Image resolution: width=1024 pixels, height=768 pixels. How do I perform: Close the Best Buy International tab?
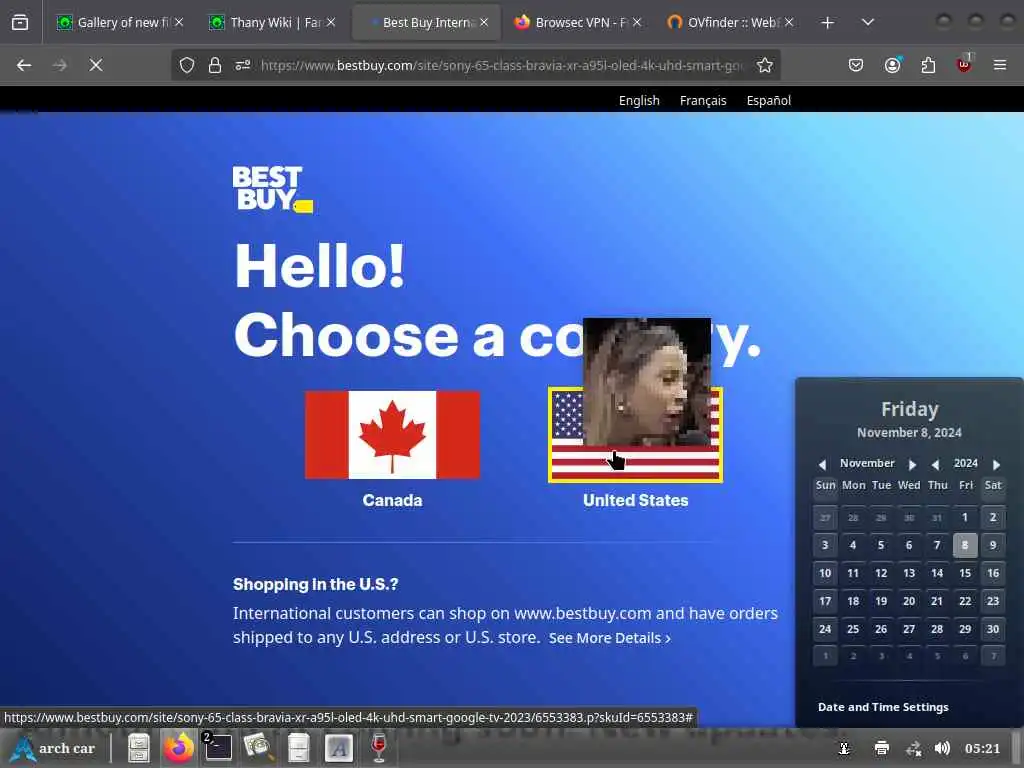[484, 22]
